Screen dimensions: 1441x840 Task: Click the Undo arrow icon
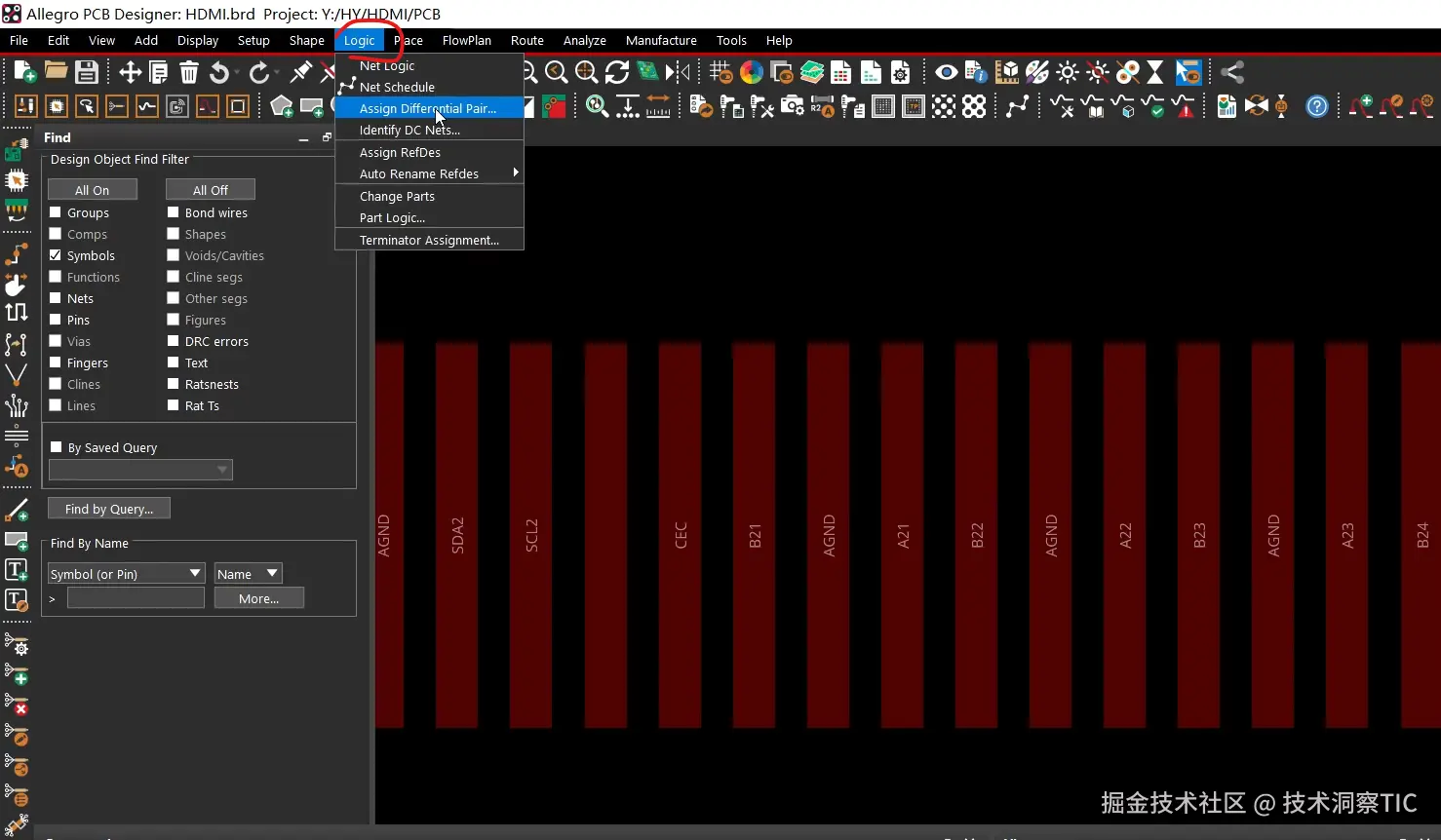tap(219, 72)
